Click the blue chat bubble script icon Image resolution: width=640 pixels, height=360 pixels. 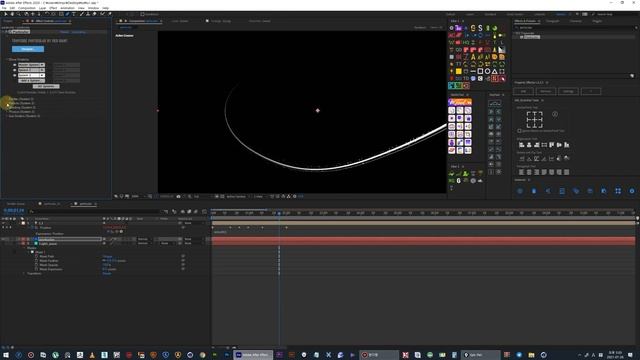473,78
